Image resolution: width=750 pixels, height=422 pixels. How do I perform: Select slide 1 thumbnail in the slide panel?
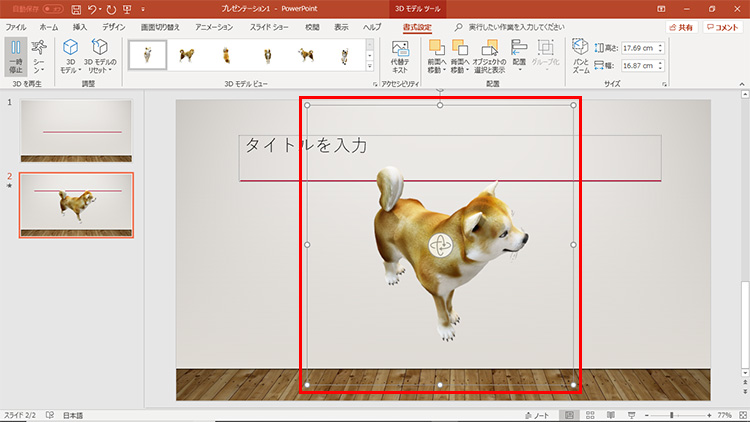(x=75, y=130)
